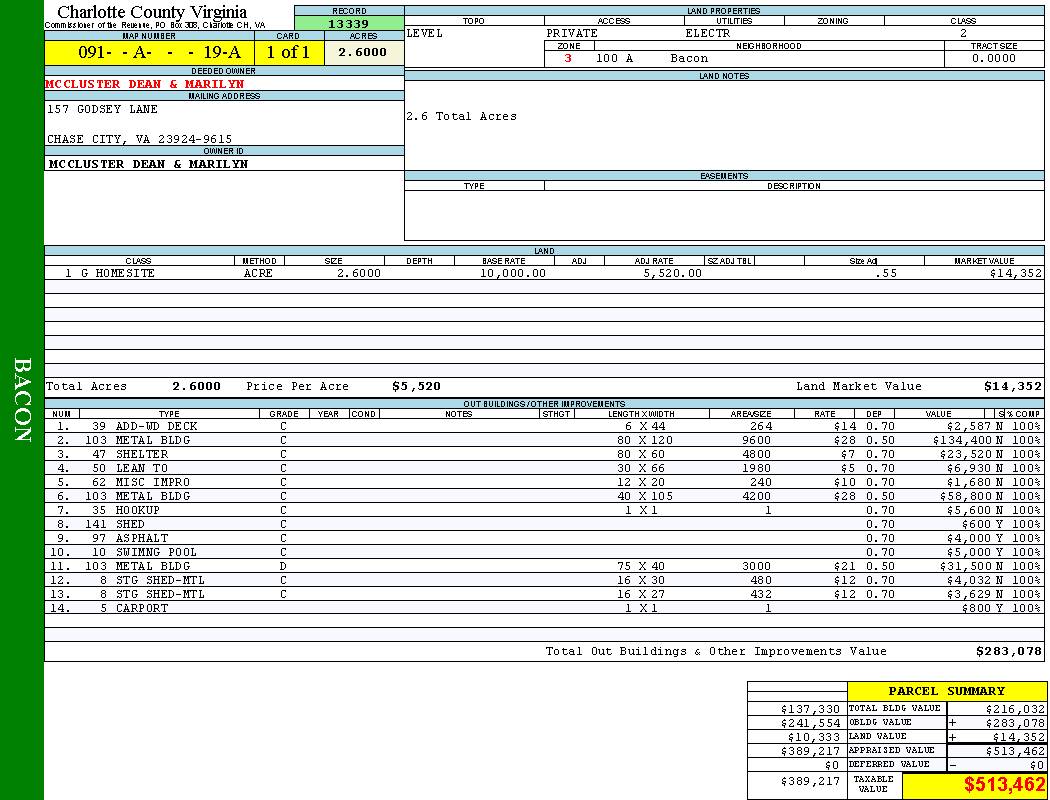Click the red zone number 3
Viewport: 1050px width, 800px height.
[568, 59]
